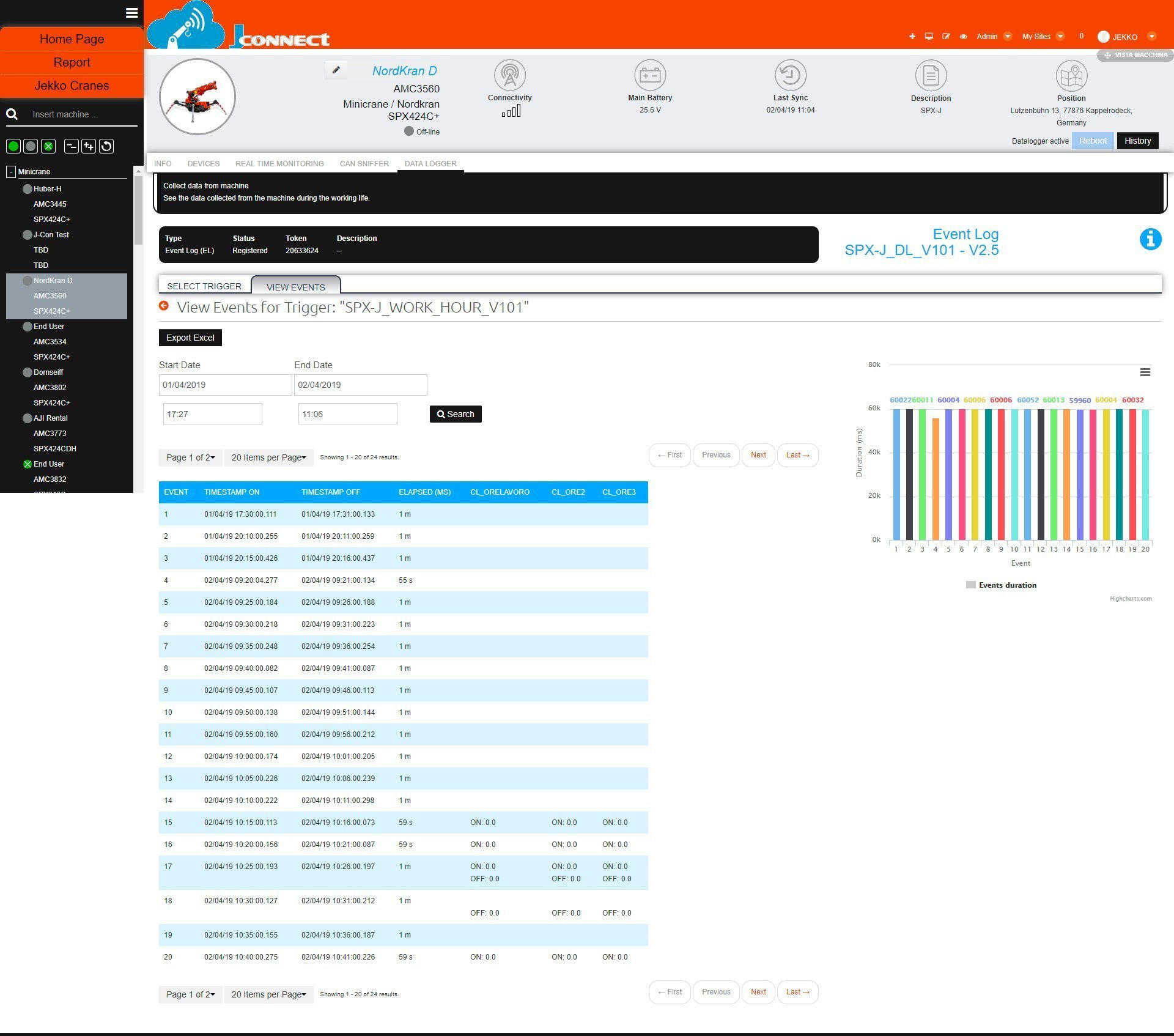Click the pencil edit icon beside NordKran D

[336, 70]
